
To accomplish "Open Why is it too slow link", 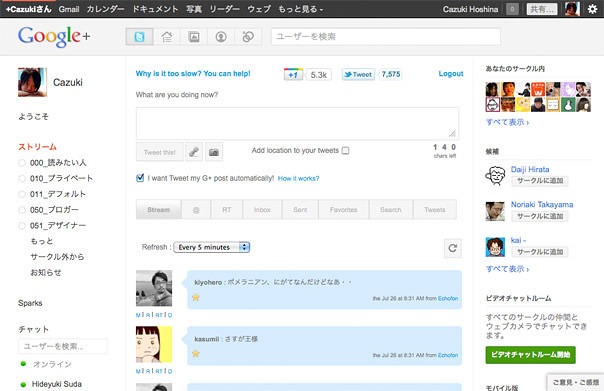I will point(193,74).
